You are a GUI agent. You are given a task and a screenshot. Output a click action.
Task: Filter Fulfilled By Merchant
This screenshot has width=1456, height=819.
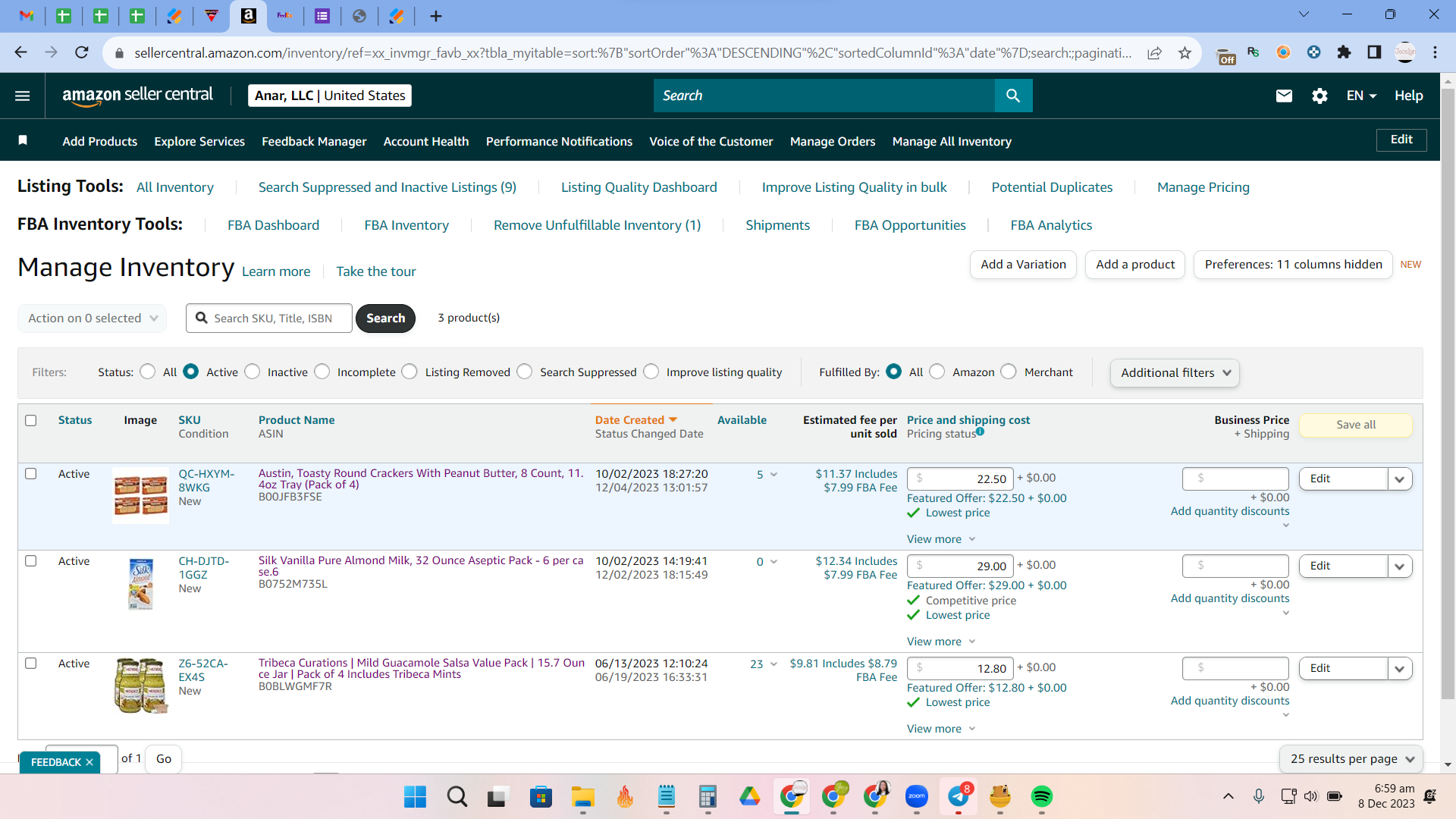coord(1009,372)
